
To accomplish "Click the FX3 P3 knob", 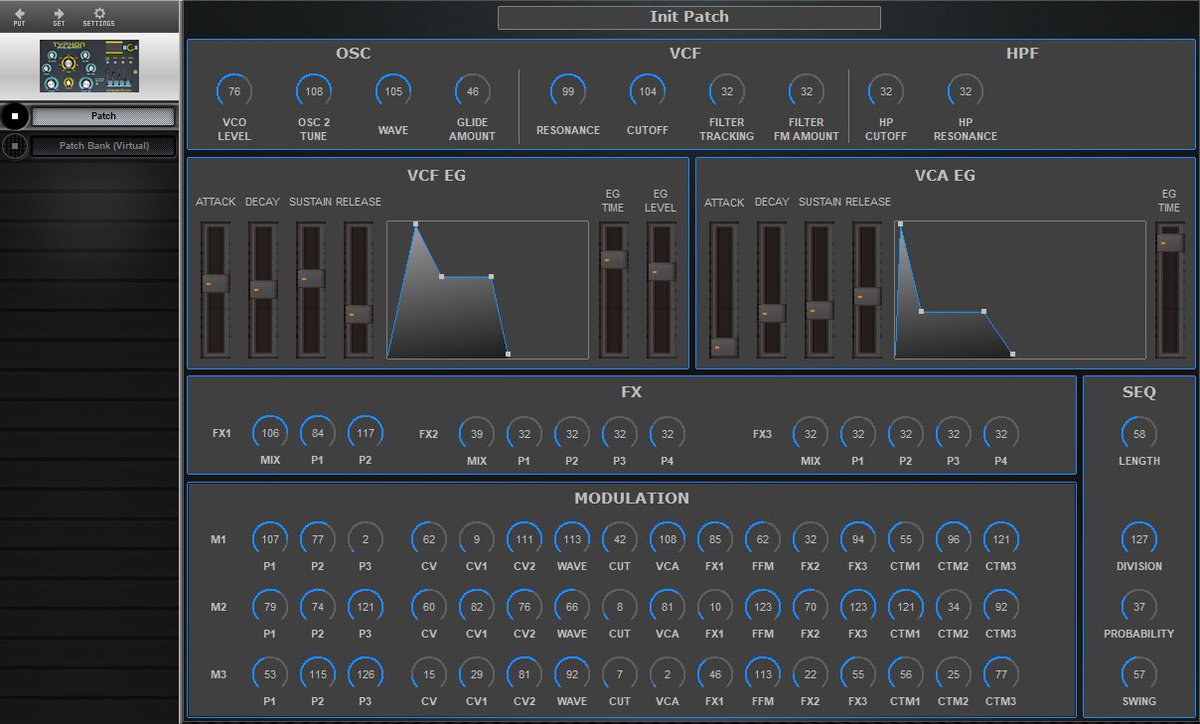I will click(x=953, y=434).
